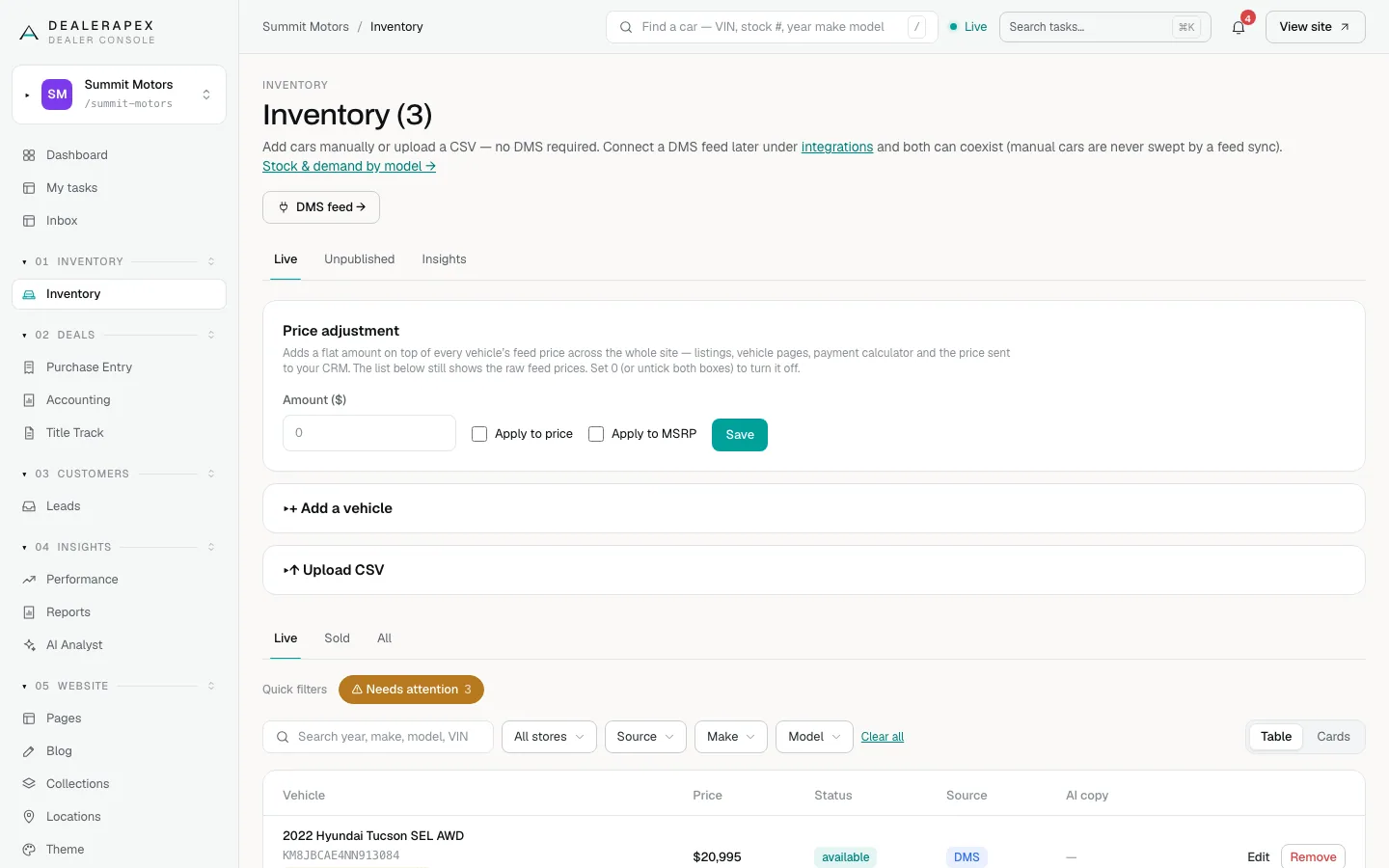Image resolution: width=1389 pixels, height=868 pixels.
Task: Click the Pages sidebar icon
Action: (x=29, y=719)
